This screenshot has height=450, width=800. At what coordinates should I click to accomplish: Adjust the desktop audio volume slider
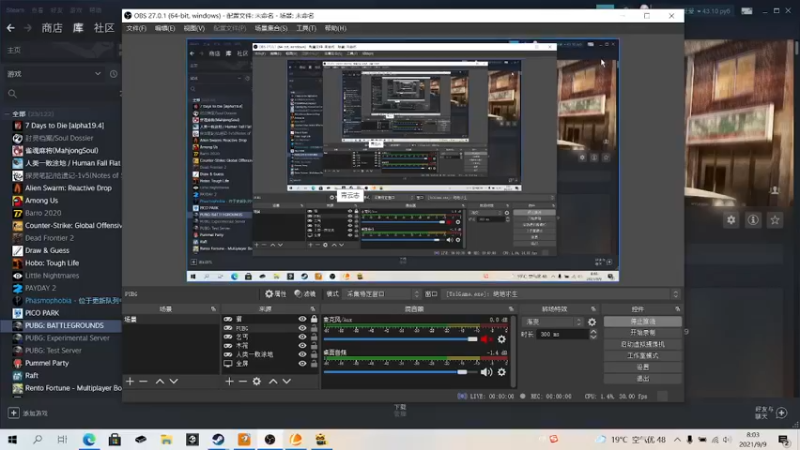click(x=401, y=372)
